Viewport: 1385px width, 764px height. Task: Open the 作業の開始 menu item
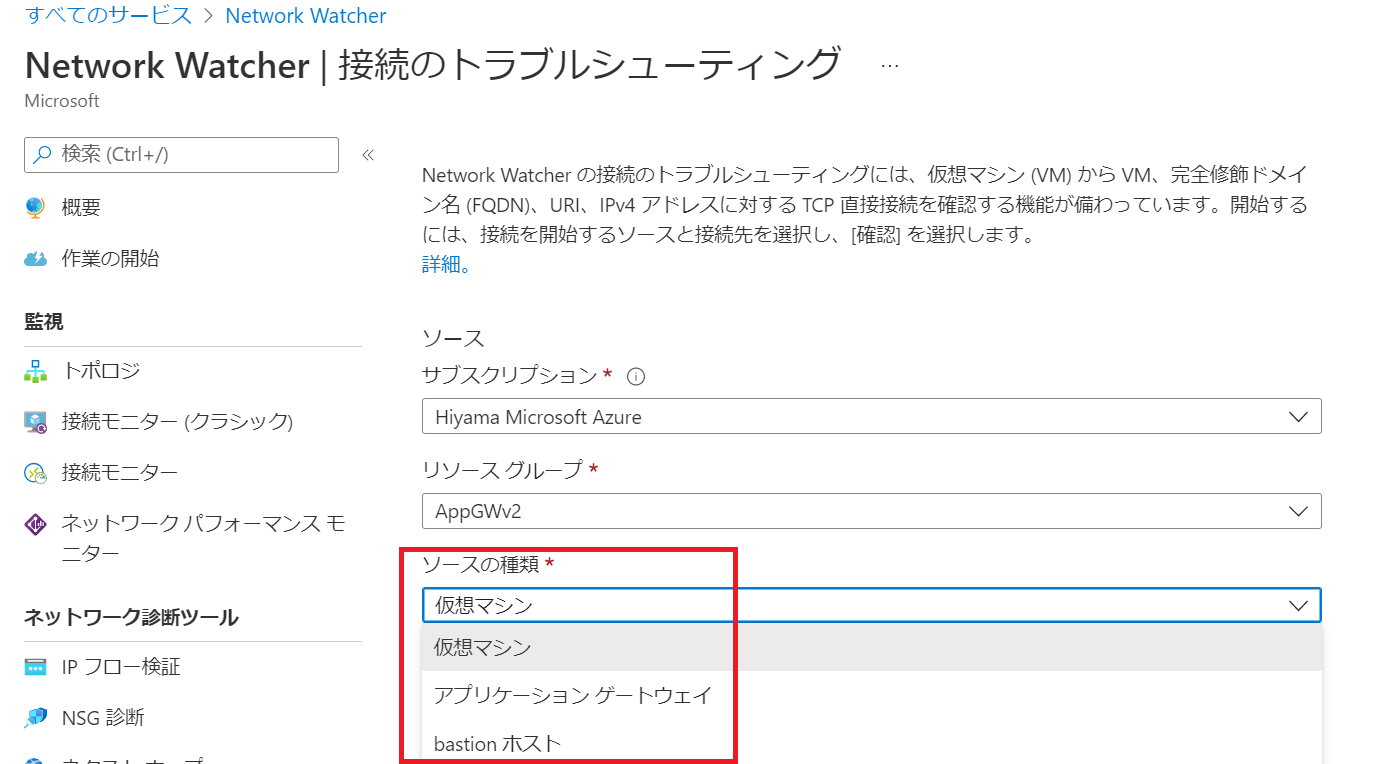point(110,259)
